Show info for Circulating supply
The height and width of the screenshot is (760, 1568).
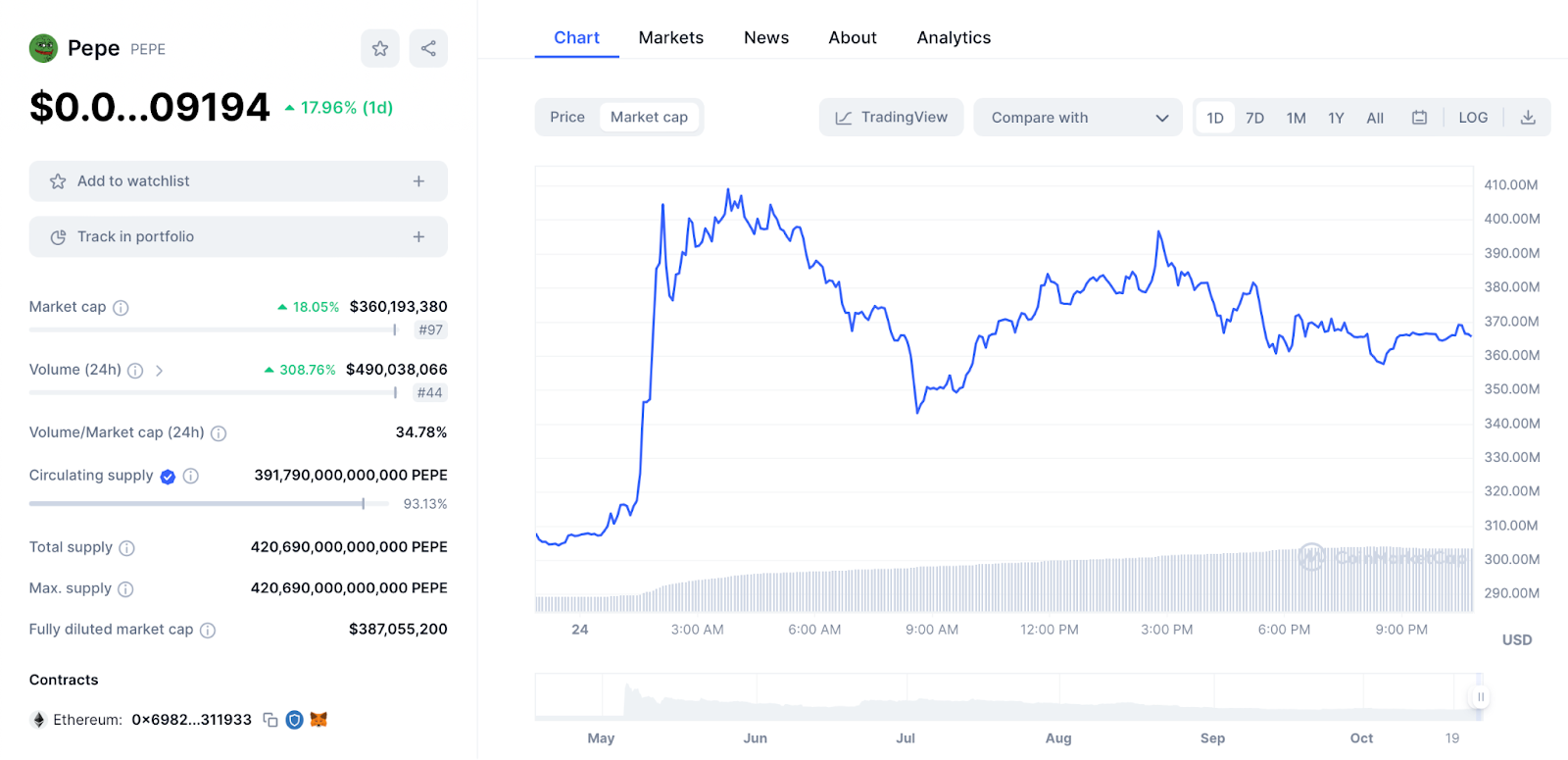191,476
